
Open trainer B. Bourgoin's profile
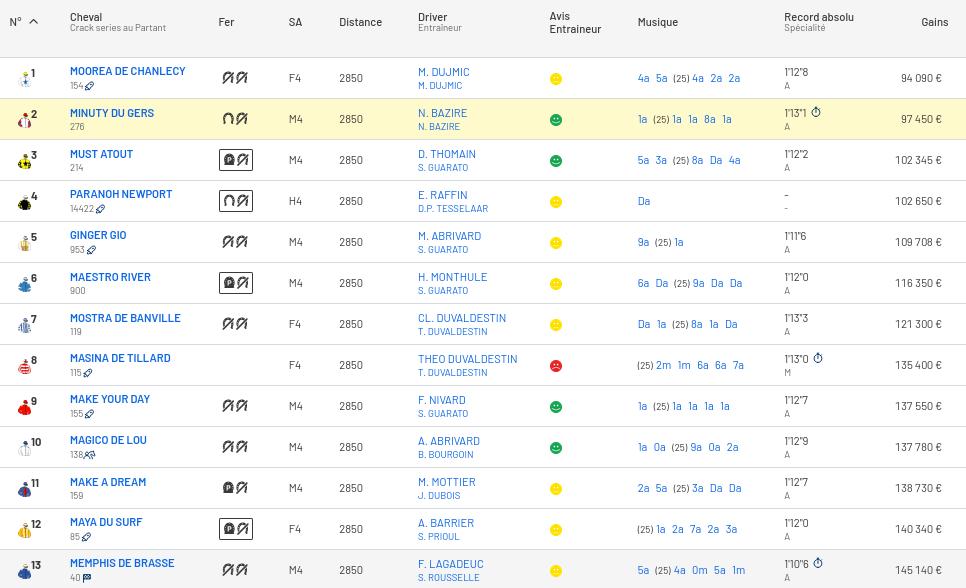[x=445, y=455]
